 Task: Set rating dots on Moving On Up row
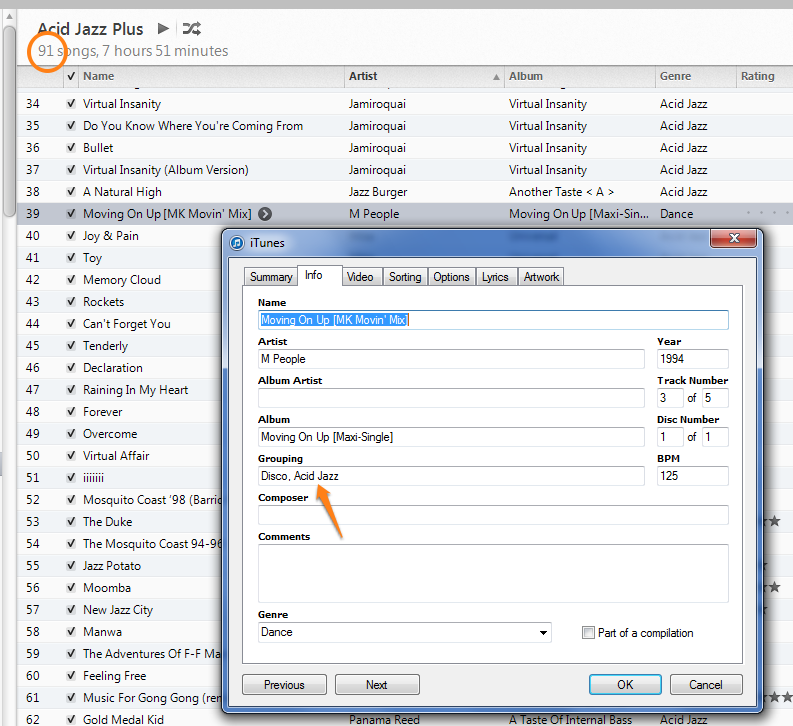768,213
